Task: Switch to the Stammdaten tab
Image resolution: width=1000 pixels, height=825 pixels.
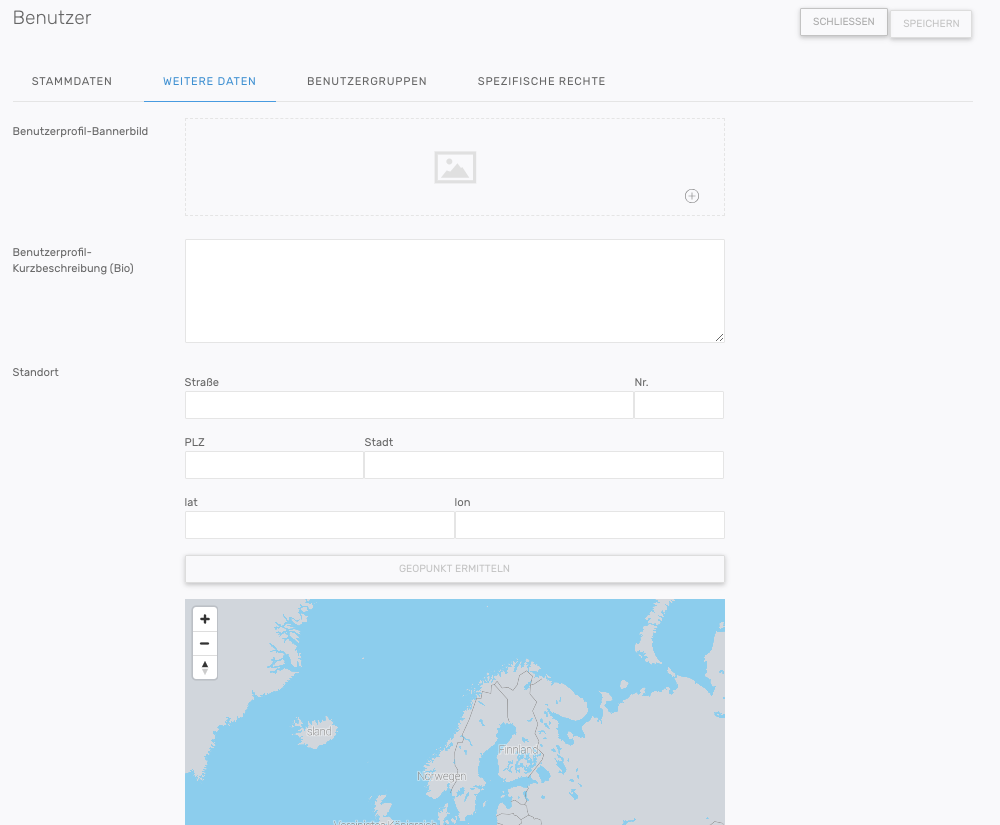Action: coord(72,81)
